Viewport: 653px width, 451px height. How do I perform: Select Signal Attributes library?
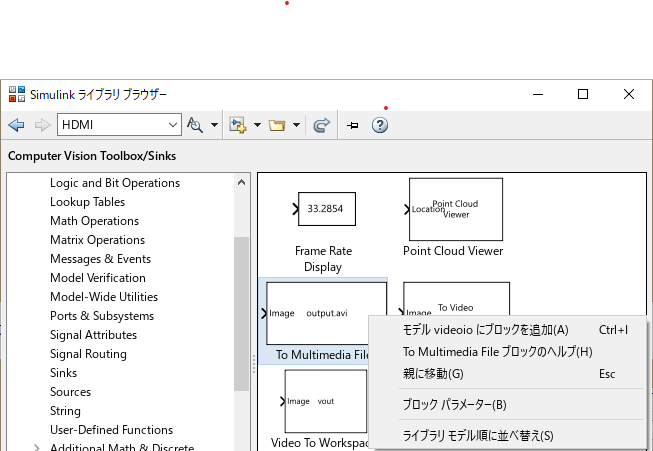coord(93,335)
